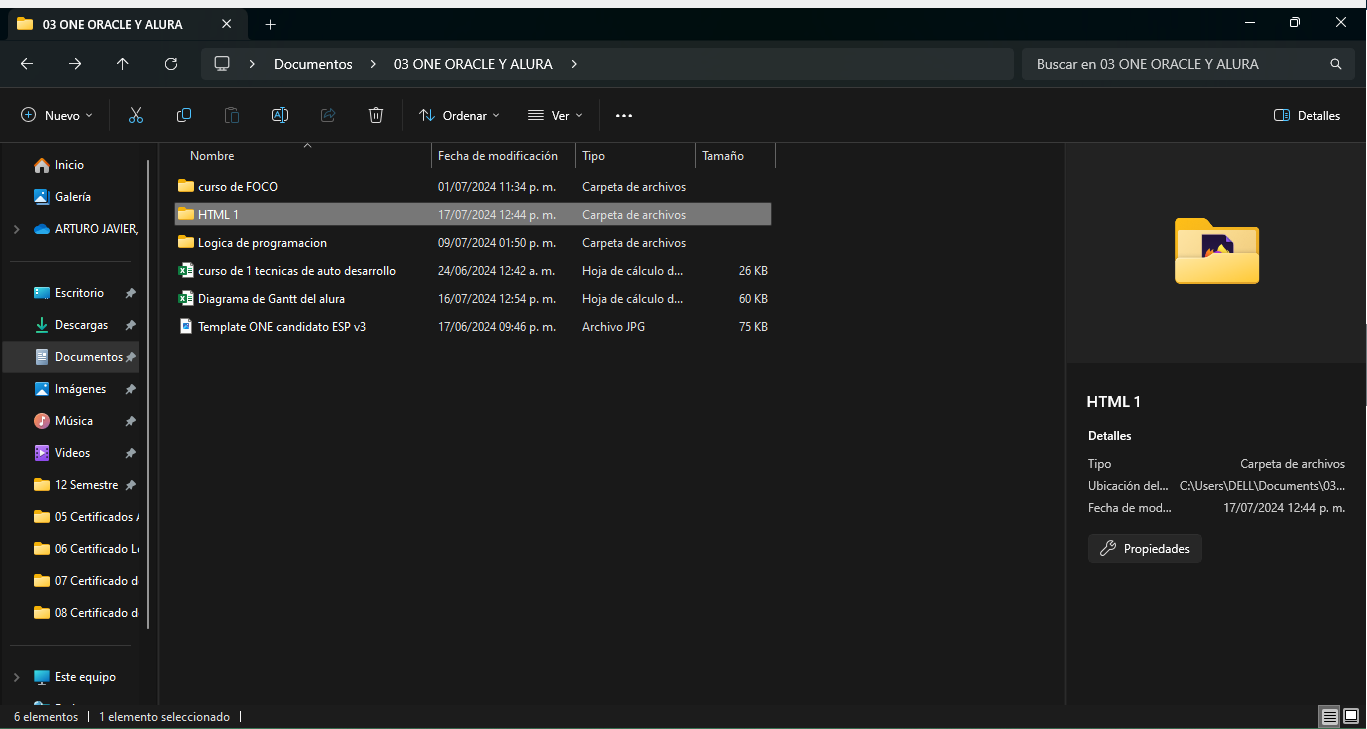Switch to details list view icon in status bar
This screenshot has height=729, width=1367.
1329,716
